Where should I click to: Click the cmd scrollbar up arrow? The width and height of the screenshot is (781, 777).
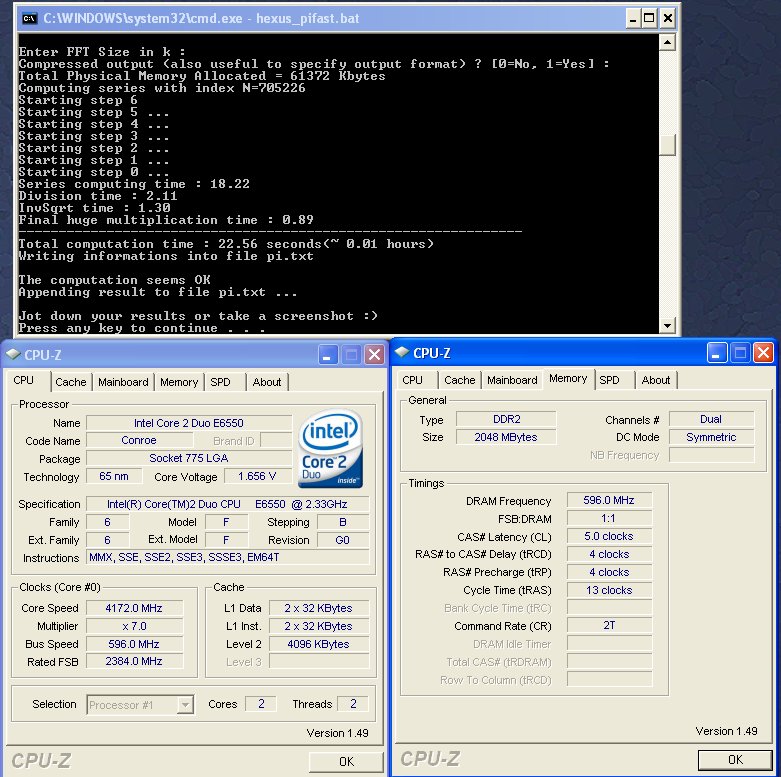click(667, 42)
